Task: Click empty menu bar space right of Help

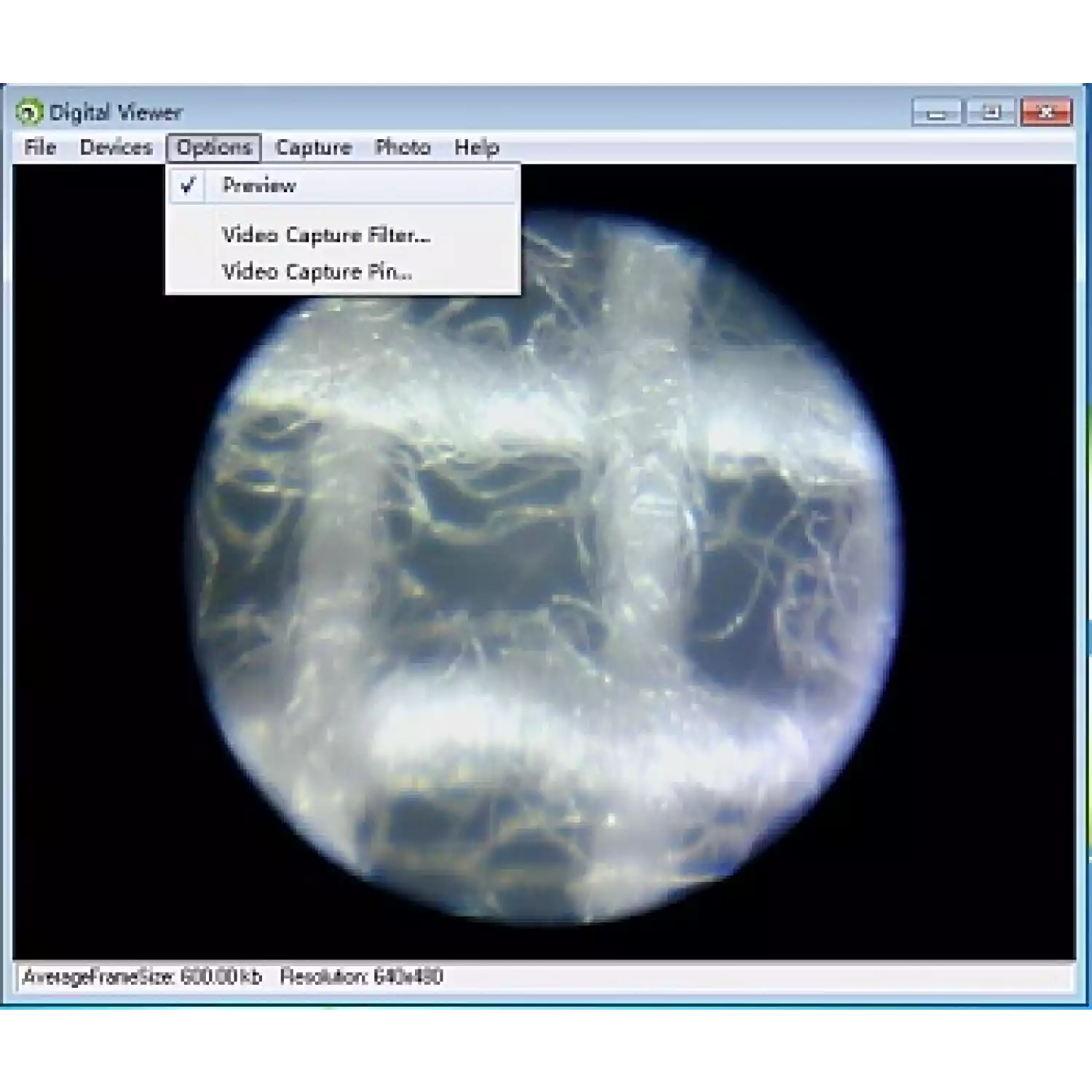Action: (764, 148)
